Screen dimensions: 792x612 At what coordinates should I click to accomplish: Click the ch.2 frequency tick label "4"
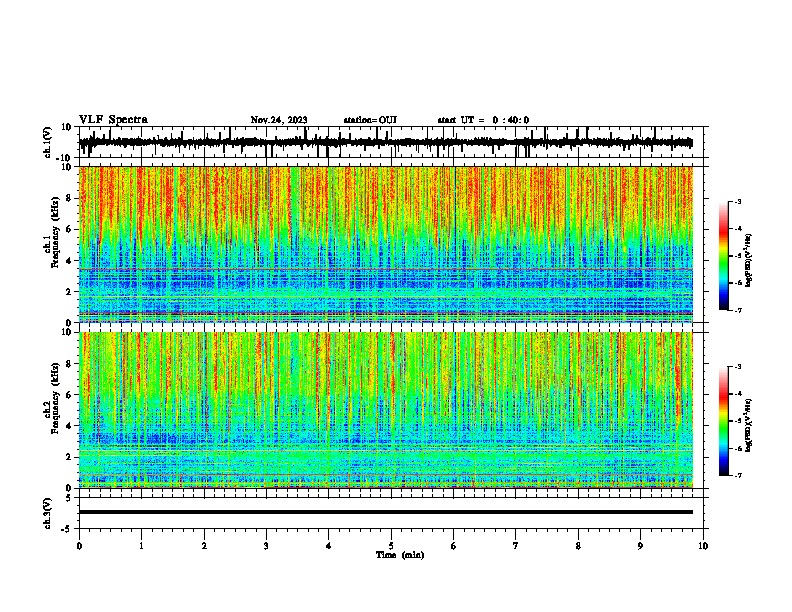pyautogui.click(x=69, y=426)
